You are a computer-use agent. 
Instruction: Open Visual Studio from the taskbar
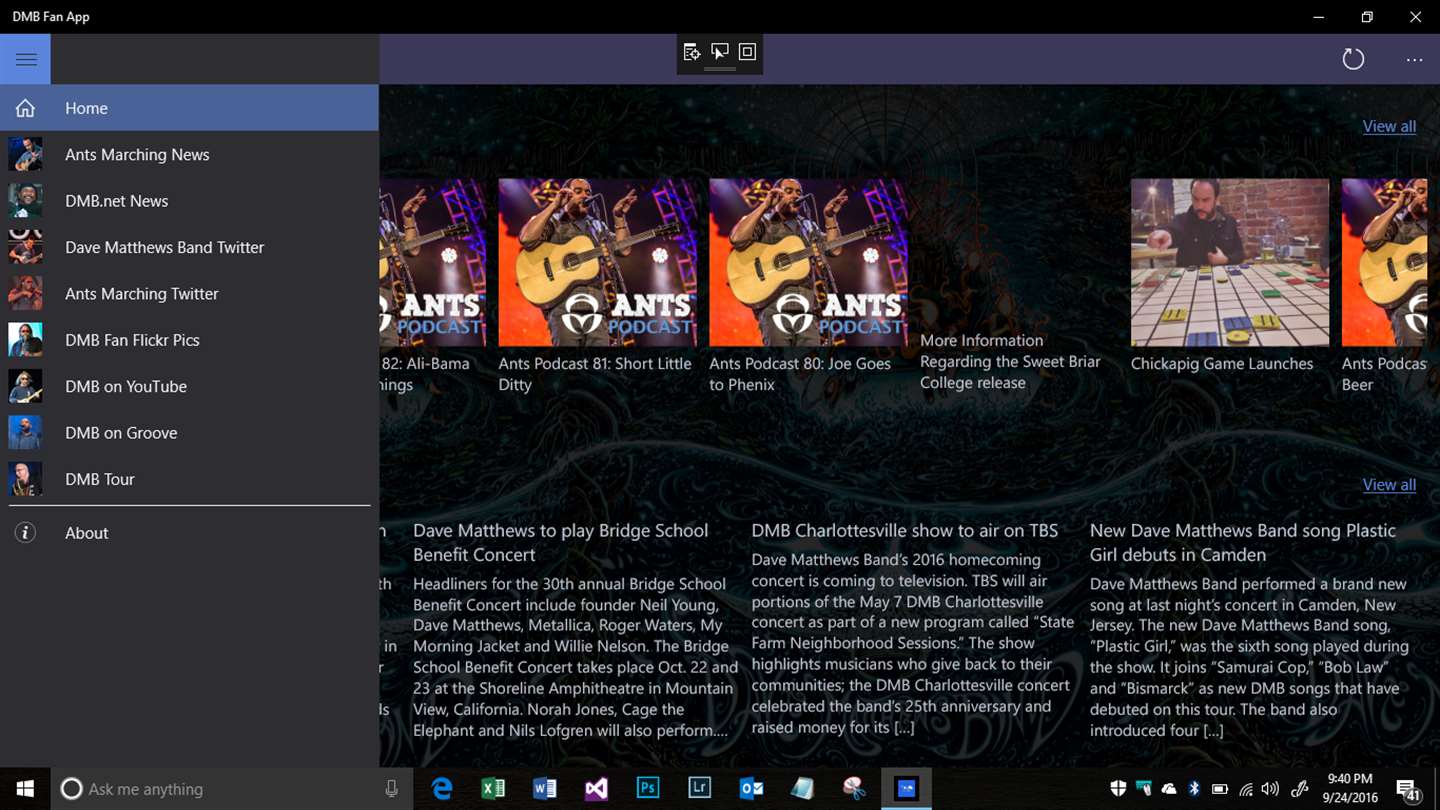click(x=596, y=789)
